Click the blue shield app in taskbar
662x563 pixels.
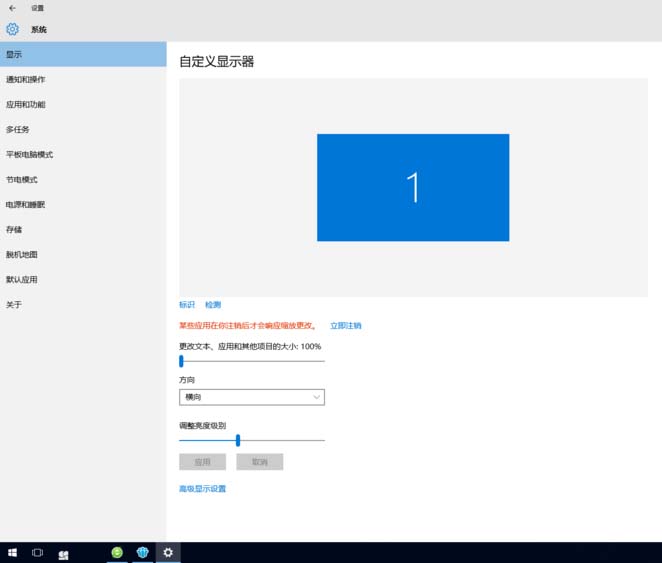point(143,552)
